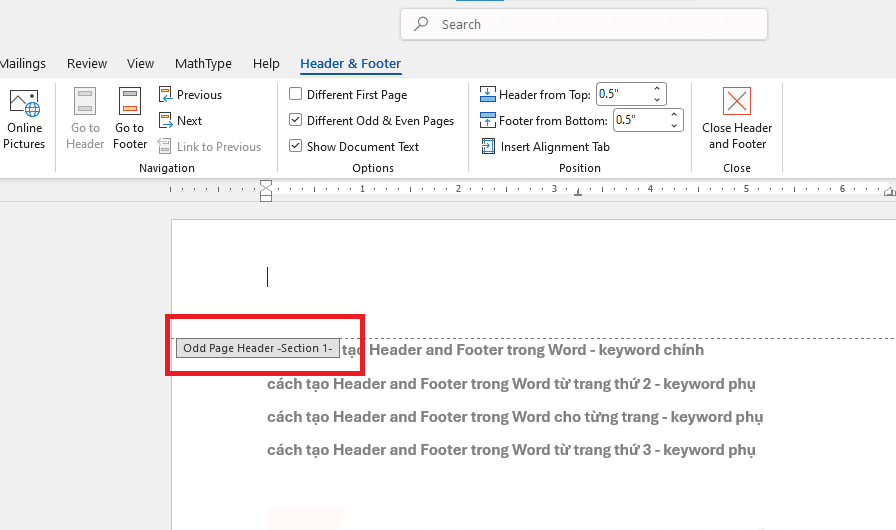Image resolution: width=896 pixels, height=530 pixels.
Task: Open the Help tab
Action: (x=266, y=63)
